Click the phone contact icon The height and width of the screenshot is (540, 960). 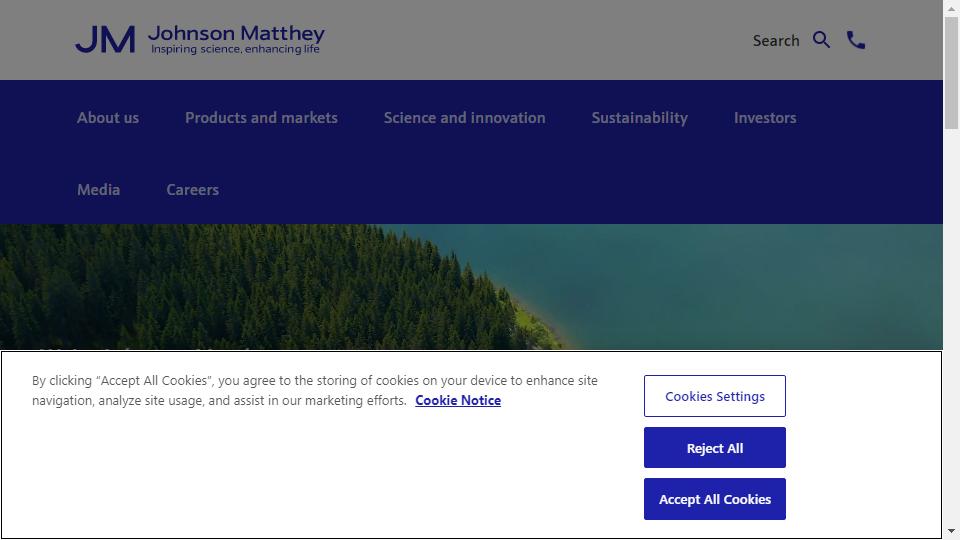pyautogui.click(x=856, y=40)
